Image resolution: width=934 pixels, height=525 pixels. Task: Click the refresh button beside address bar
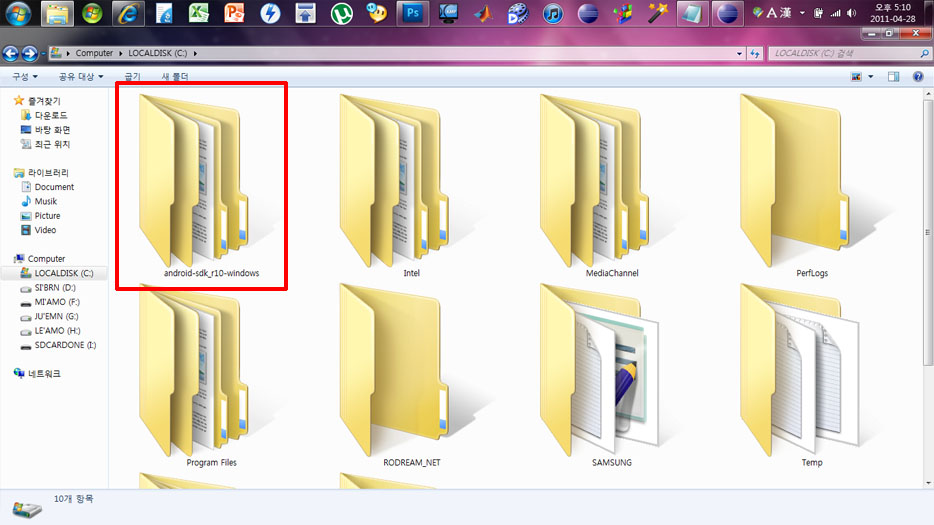point(755,53)
